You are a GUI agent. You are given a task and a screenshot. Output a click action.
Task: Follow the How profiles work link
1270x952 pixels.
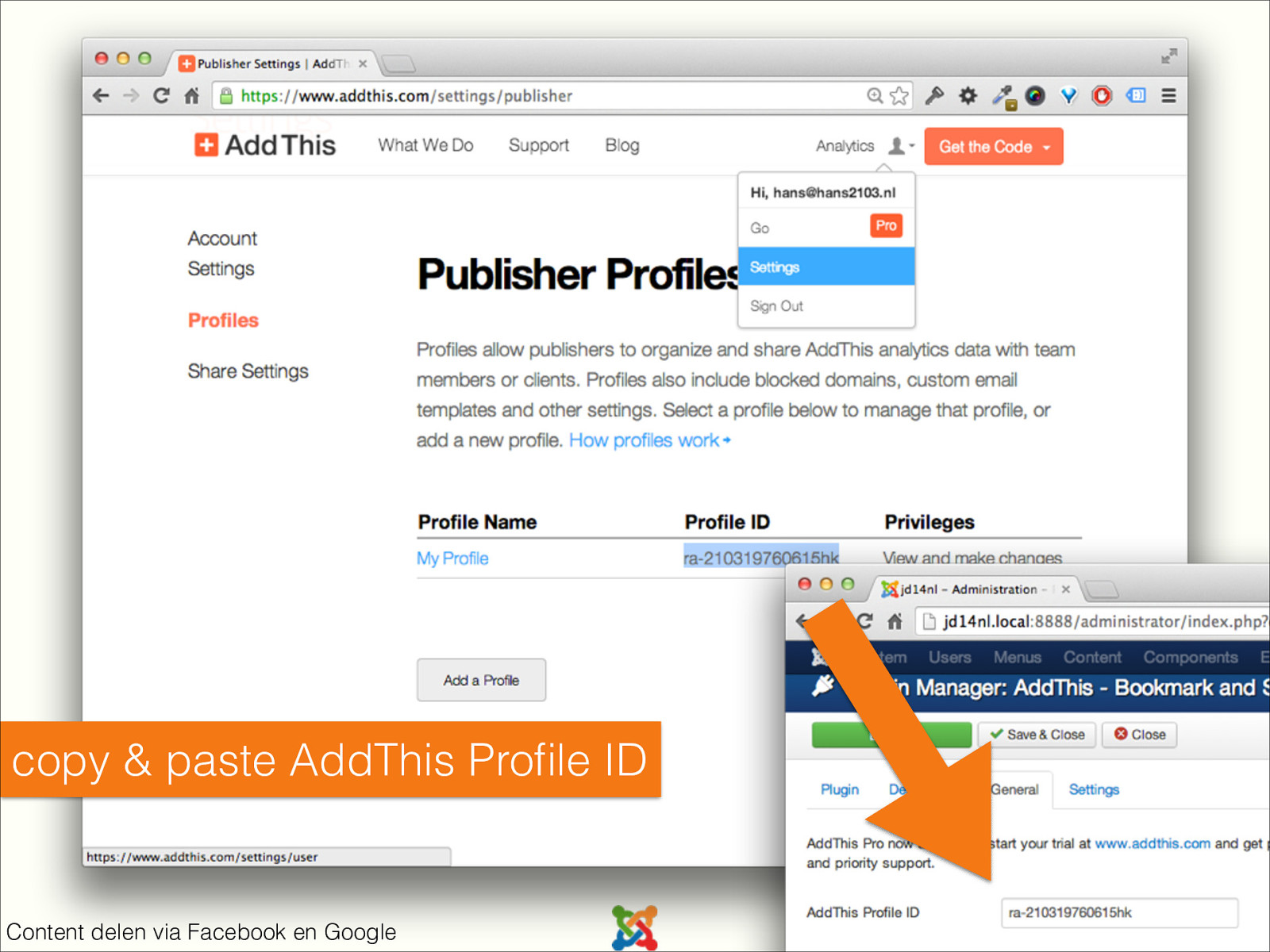tap(649, 440)
